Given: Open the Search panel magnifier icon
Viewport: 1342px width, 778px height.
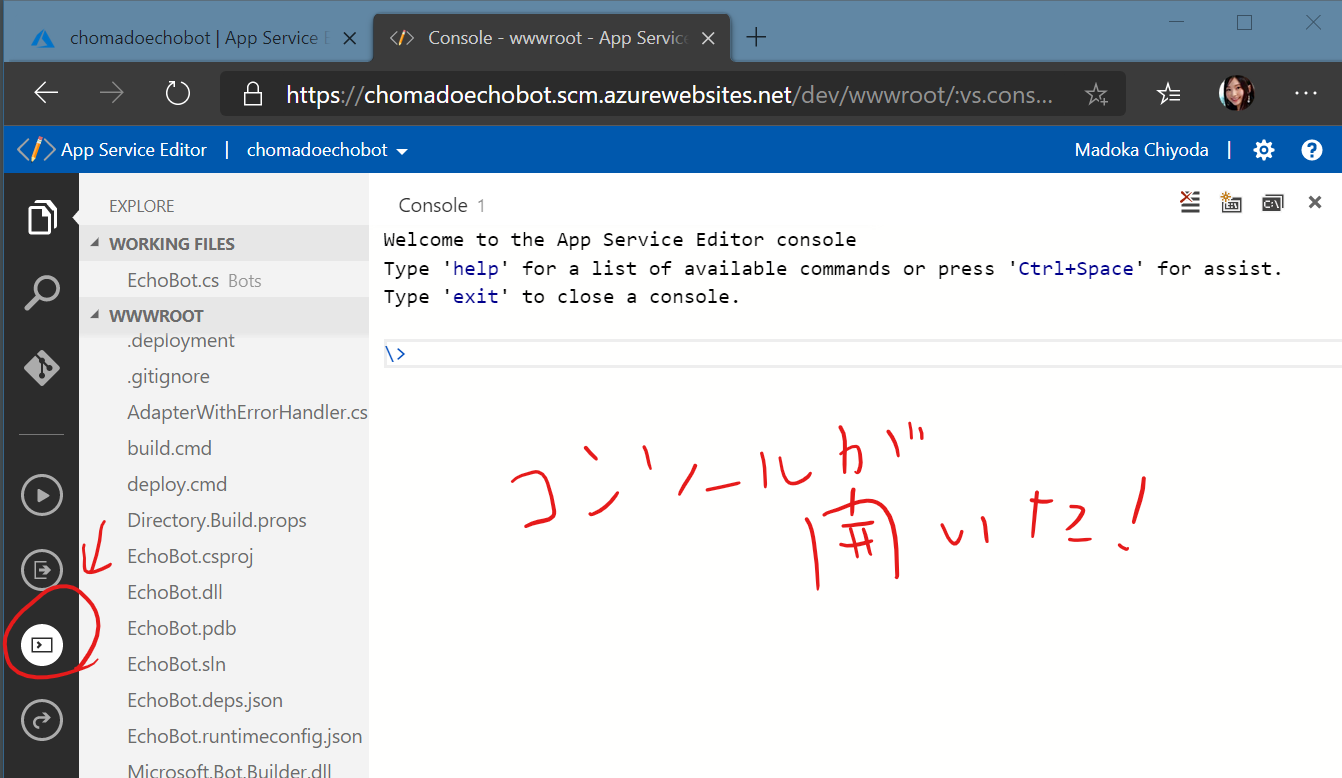Looking at the screenshot, I should pos(41,294).
